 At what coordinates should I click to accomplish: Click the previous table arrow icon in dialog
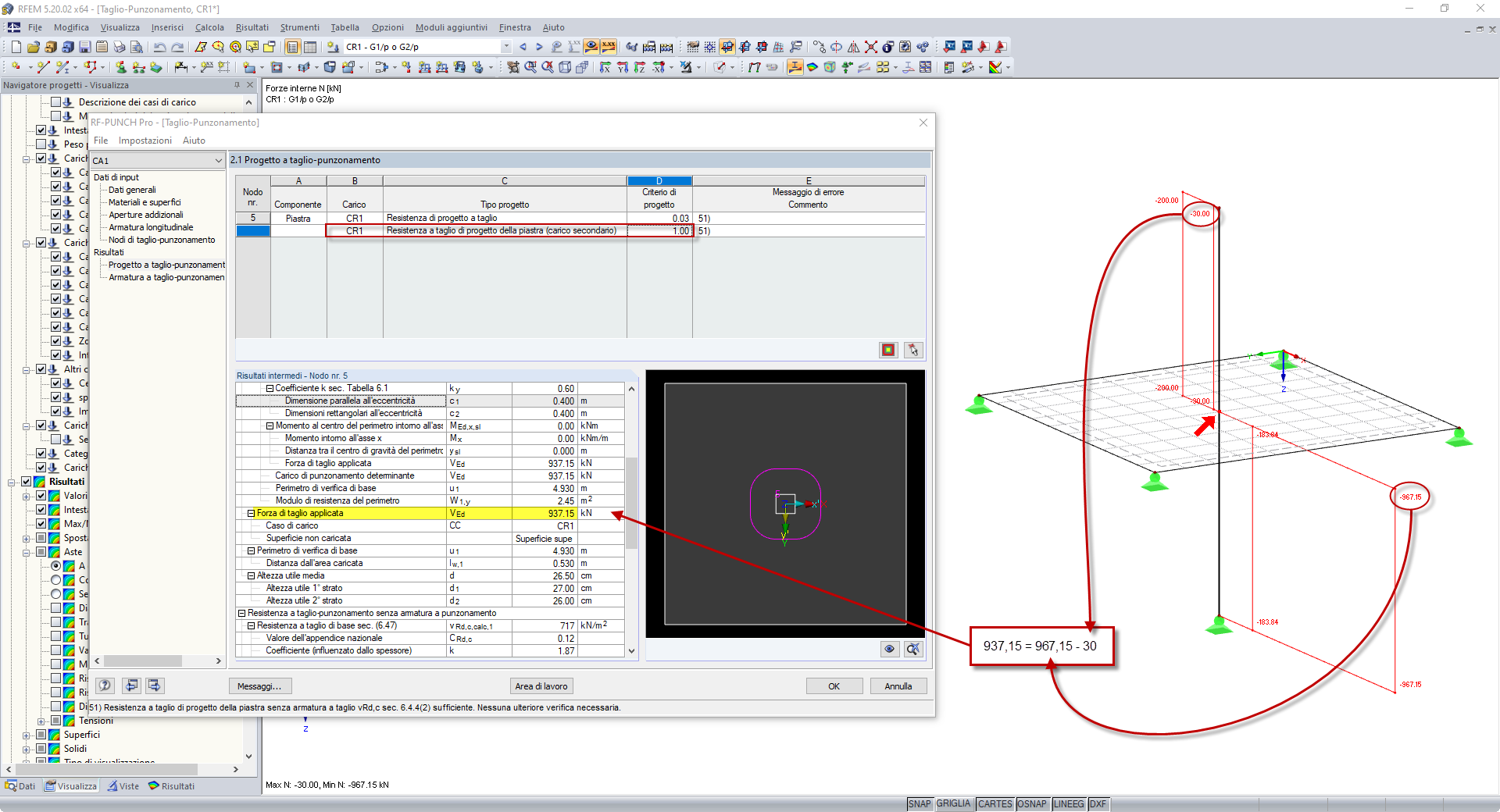click(x=131, y=686)
